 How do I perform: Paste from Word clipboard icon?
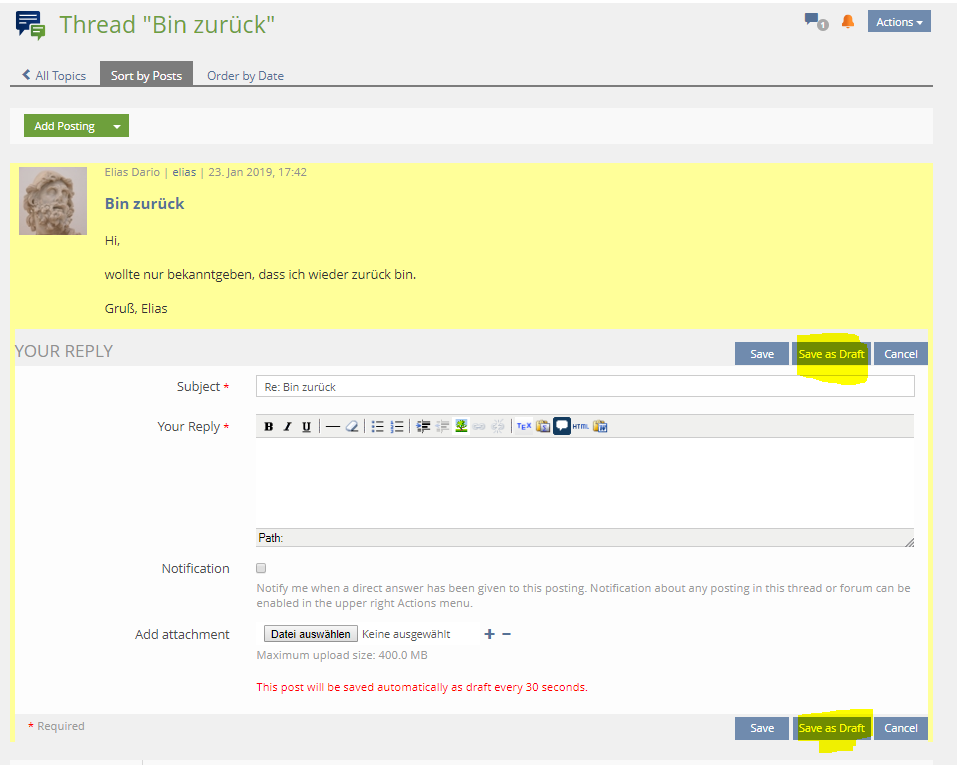point(600,426)
